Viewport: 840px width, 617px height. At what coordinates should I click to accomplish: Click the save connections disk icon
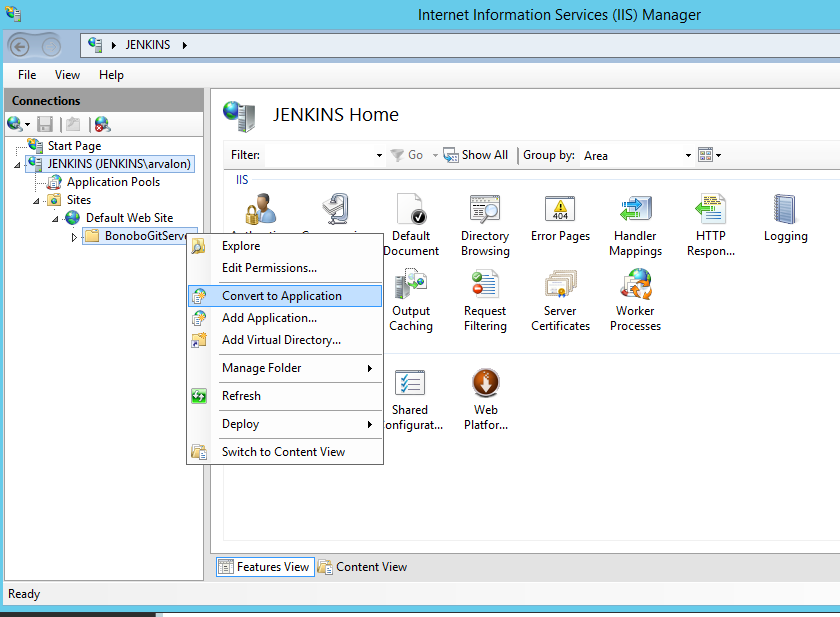point(45,124)
